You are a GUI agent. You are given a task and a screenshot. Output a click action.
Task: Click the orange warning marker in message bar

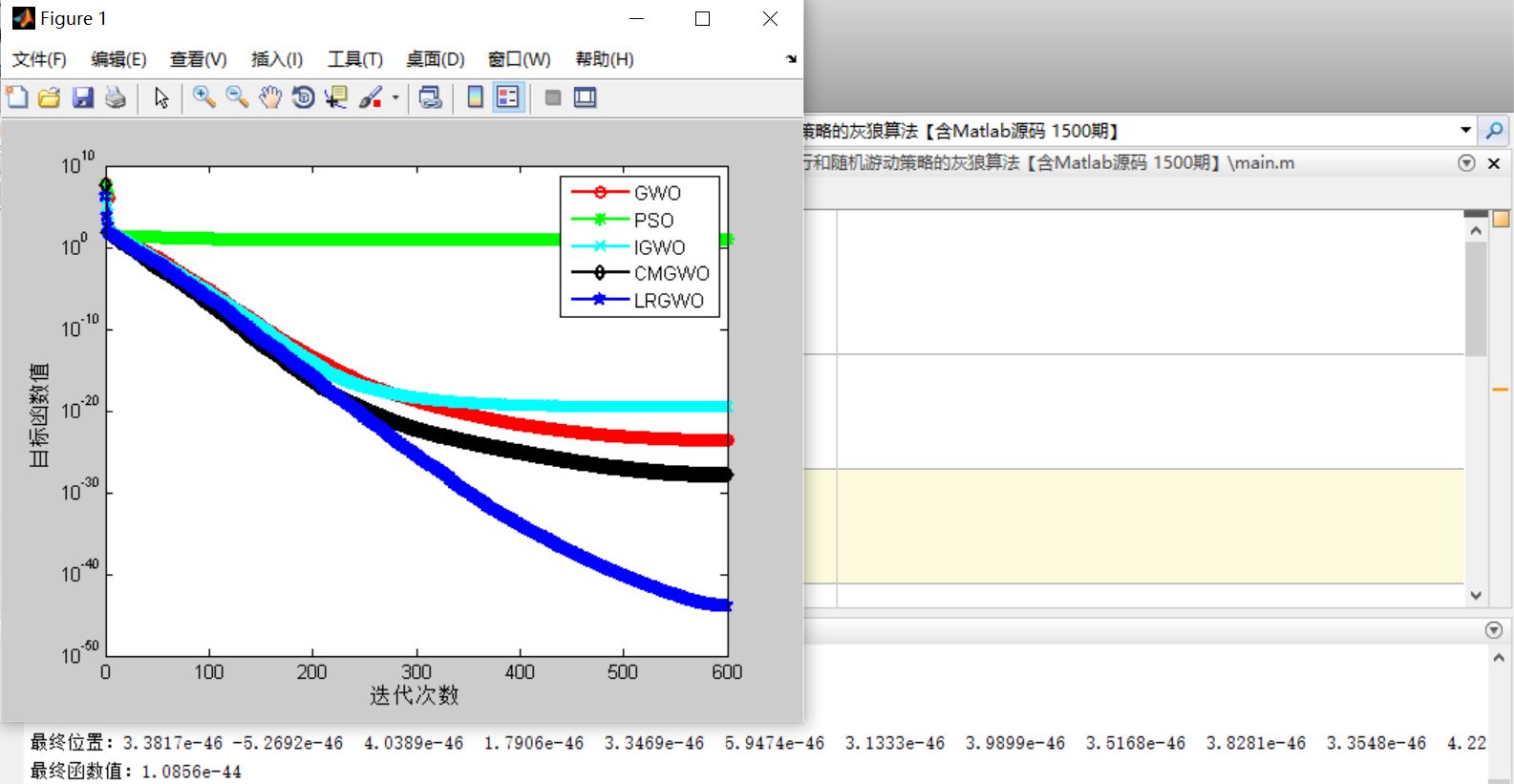[1501, 389]
